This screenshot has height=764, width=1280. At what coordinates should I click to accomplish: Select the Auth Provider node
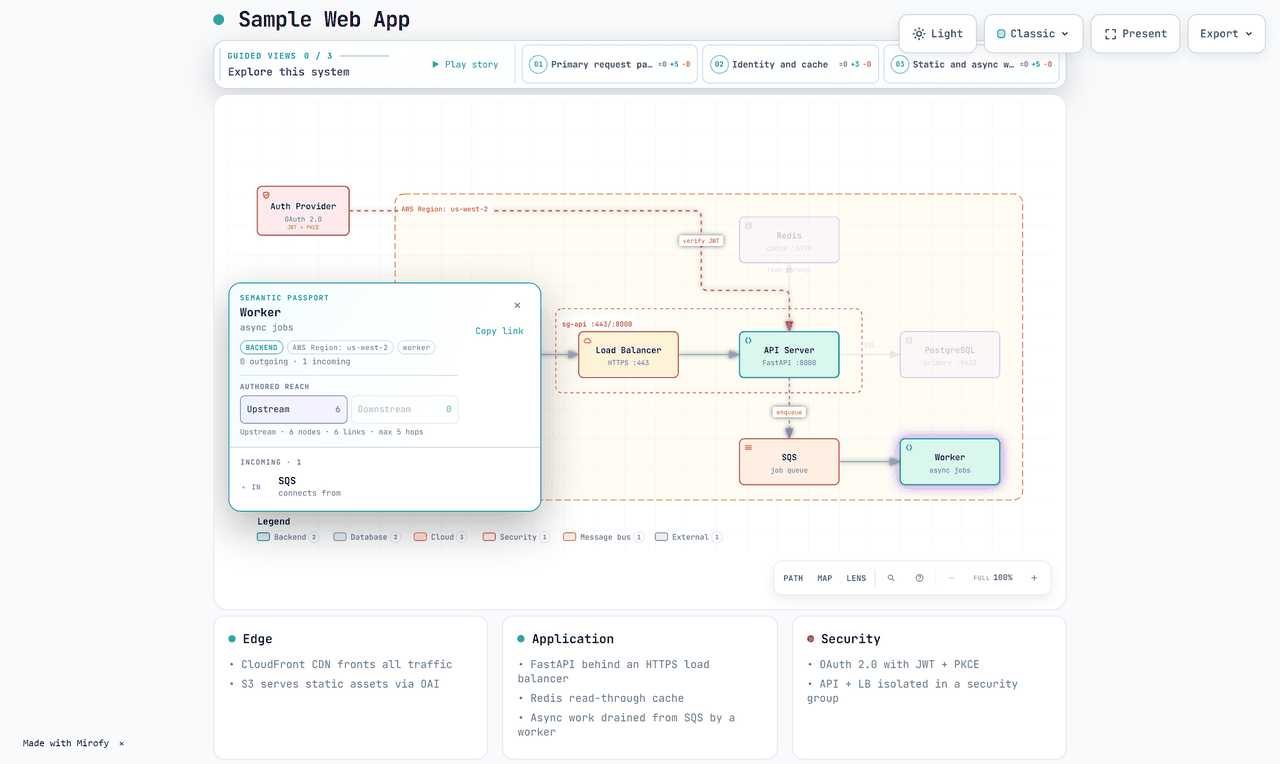click(x=303, y=210)
